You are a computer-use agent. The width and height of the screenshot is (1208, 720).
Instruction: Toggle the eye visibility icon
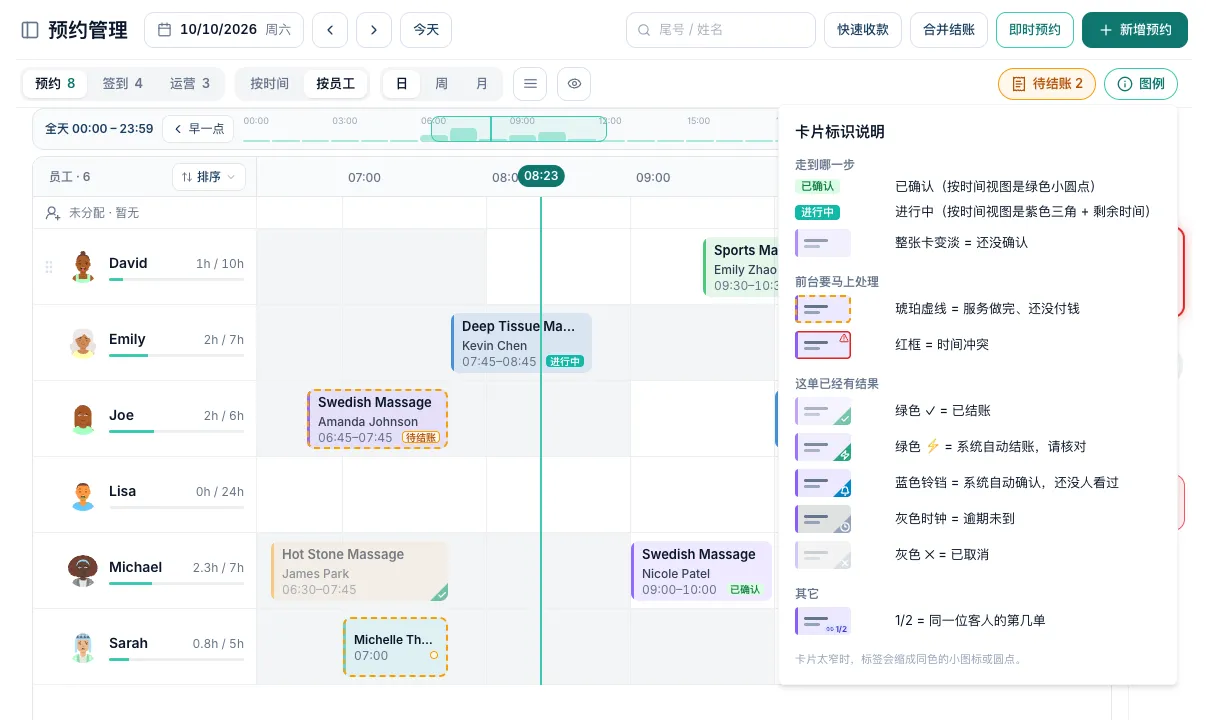pyautogui.click(x=574, y=84)
